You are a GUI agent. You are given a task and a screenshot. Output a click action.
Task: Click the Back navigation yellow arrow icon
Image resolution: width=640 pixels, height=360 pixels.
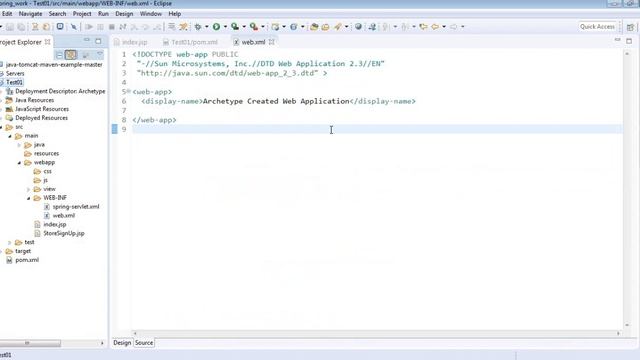435,27
